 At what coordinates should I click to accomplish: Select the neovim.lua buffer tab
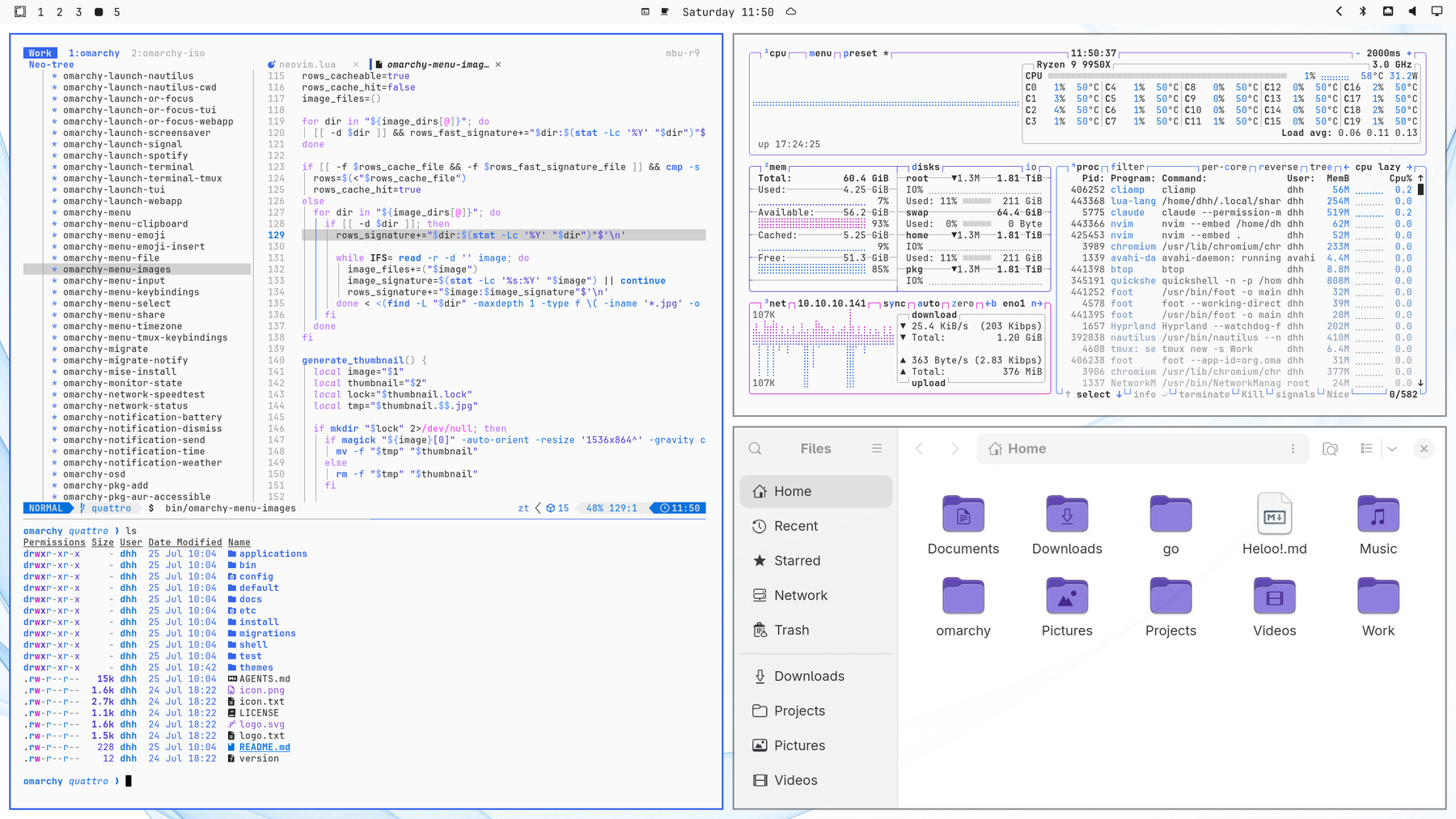[307, 65]
